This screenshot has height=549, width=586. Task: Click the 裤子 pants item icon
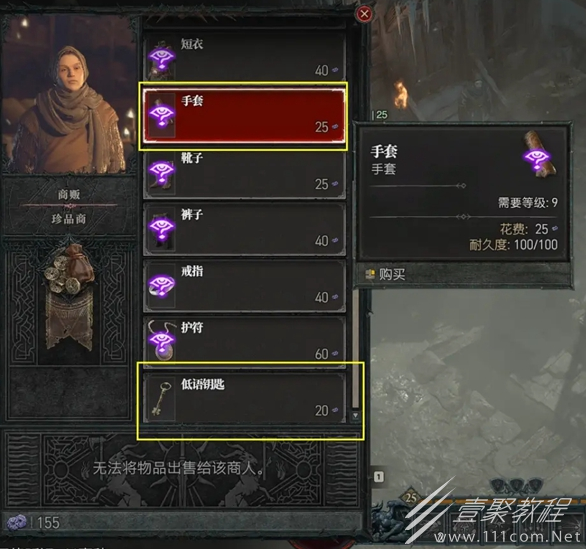click(x=161, y=229)
